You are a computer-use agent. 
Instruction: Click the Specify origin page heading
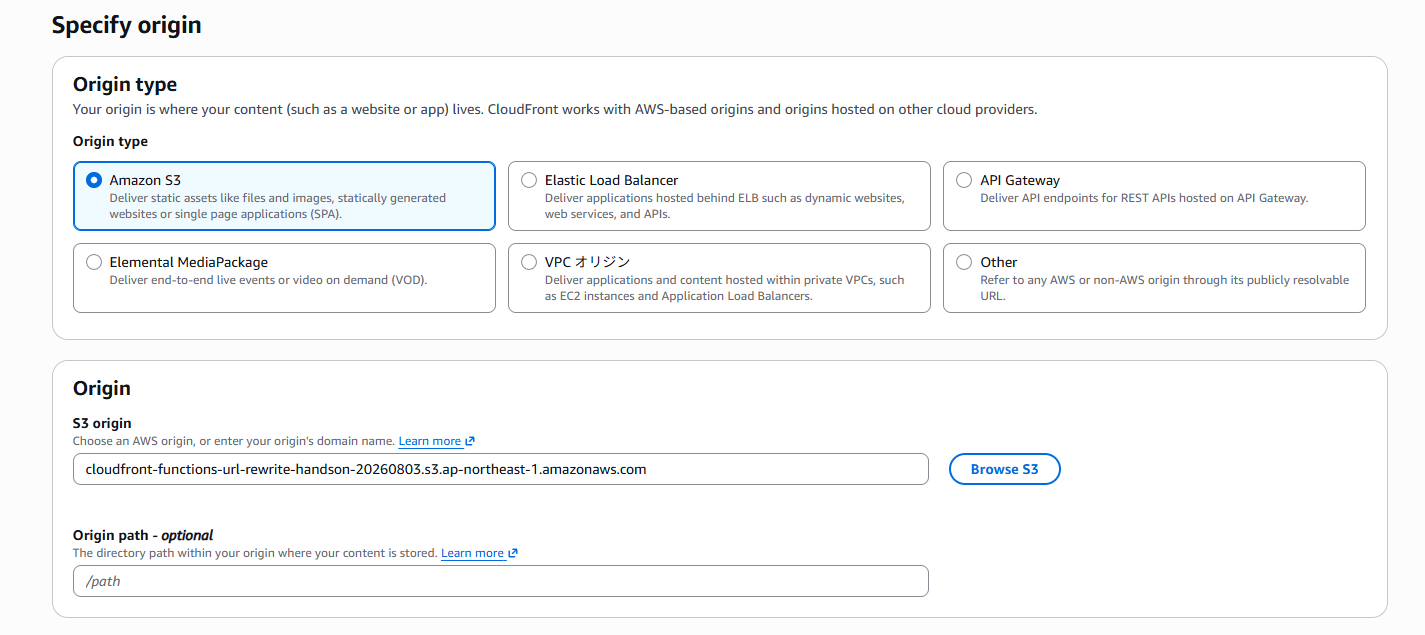[127, 25]
